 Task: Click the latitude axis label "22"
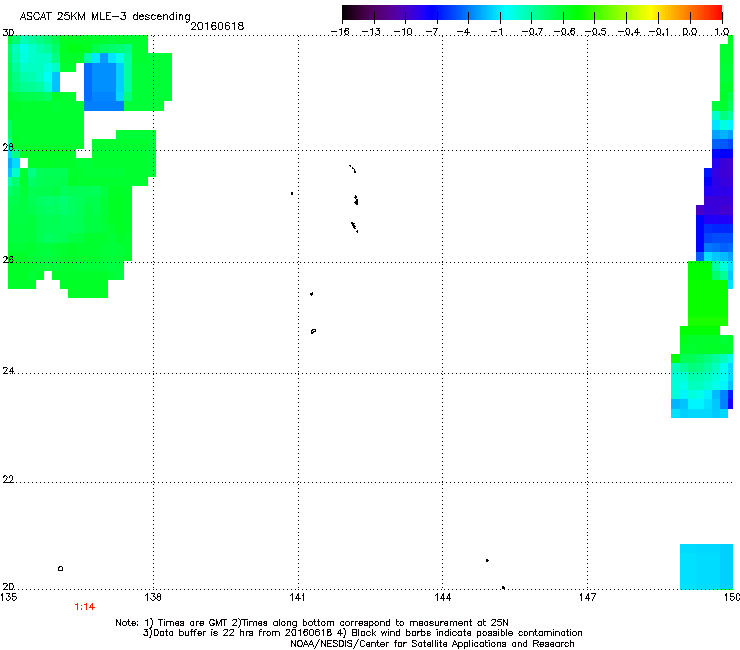point(8,480)
